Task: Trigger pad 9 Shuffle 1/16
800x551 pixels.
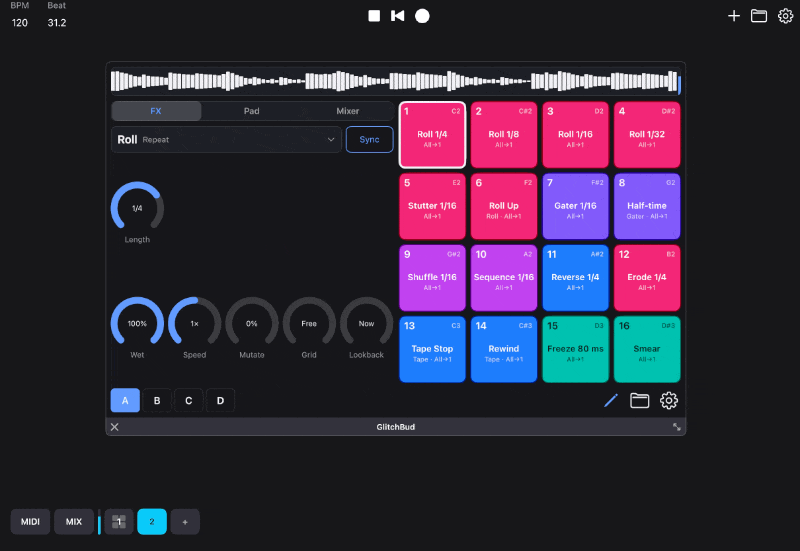Action: [432, 278]
